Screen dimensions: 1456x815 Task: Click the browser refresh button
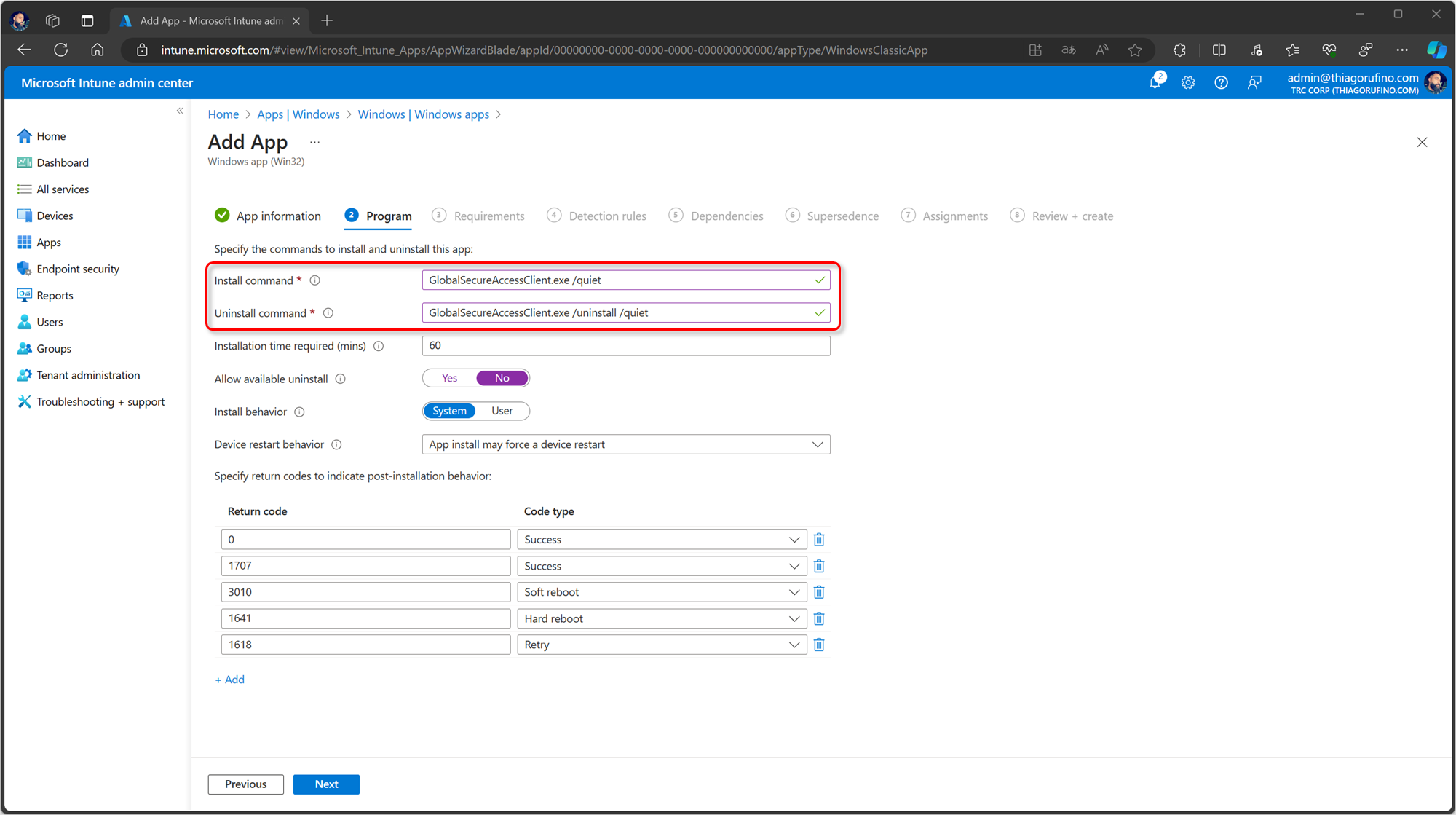(61, 50)
